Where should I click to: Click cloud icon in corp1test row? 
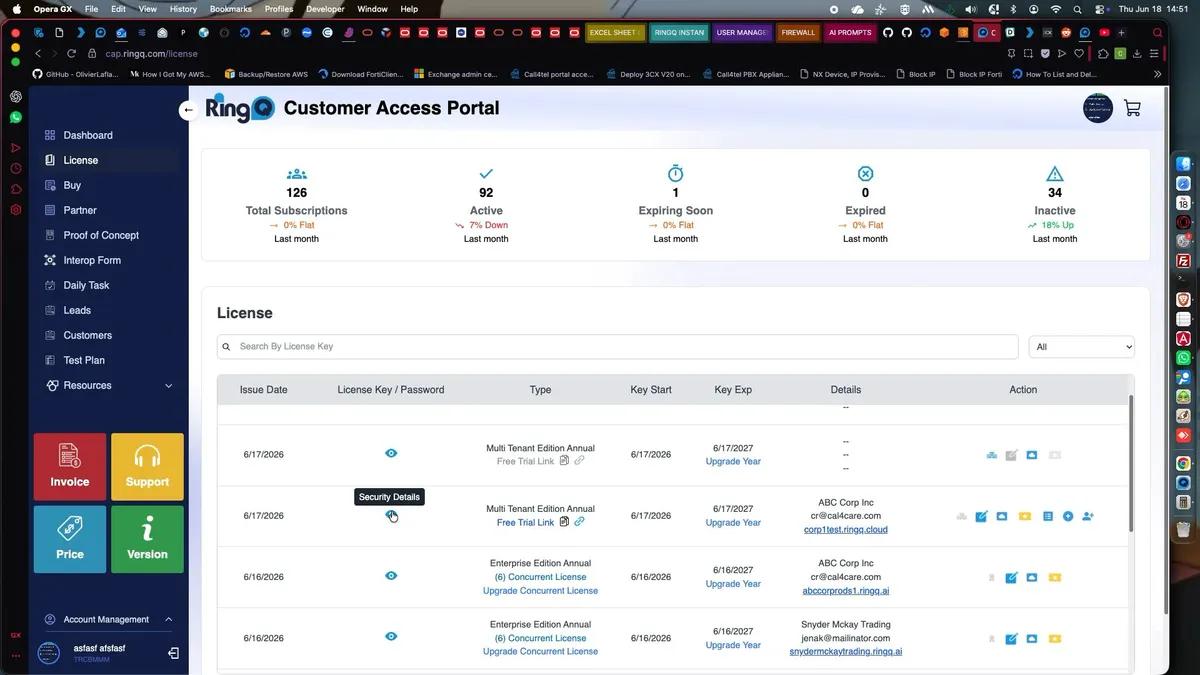1002,516
